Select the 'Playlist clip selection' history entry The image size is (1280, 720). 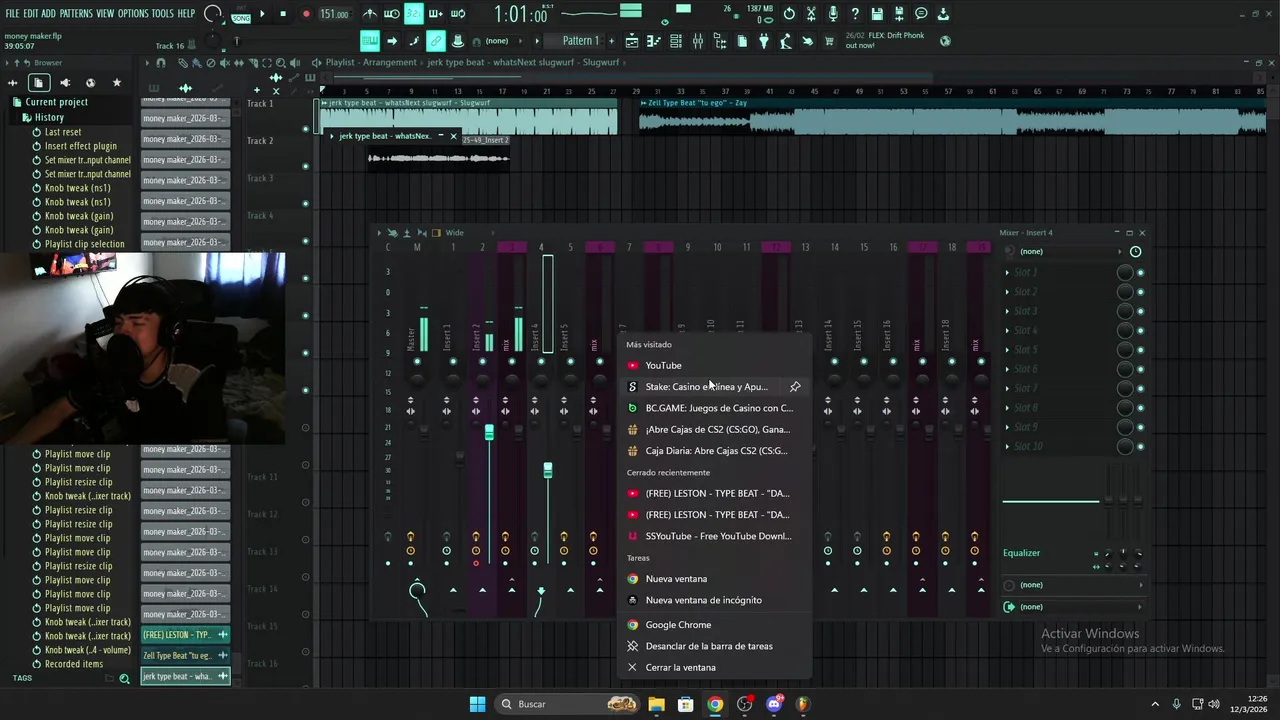click(x=84, y=244)
